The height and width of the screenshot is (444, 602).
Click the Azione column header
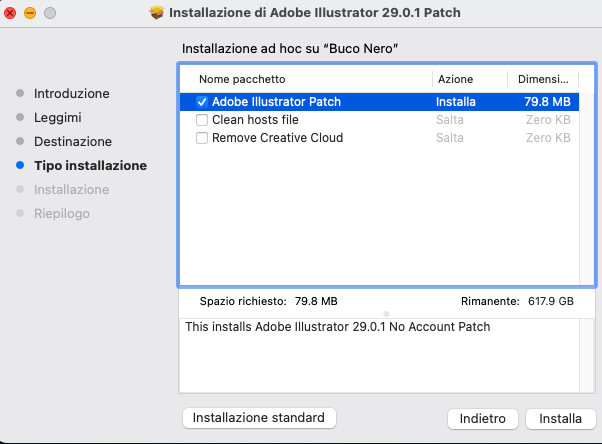point(455,79)
